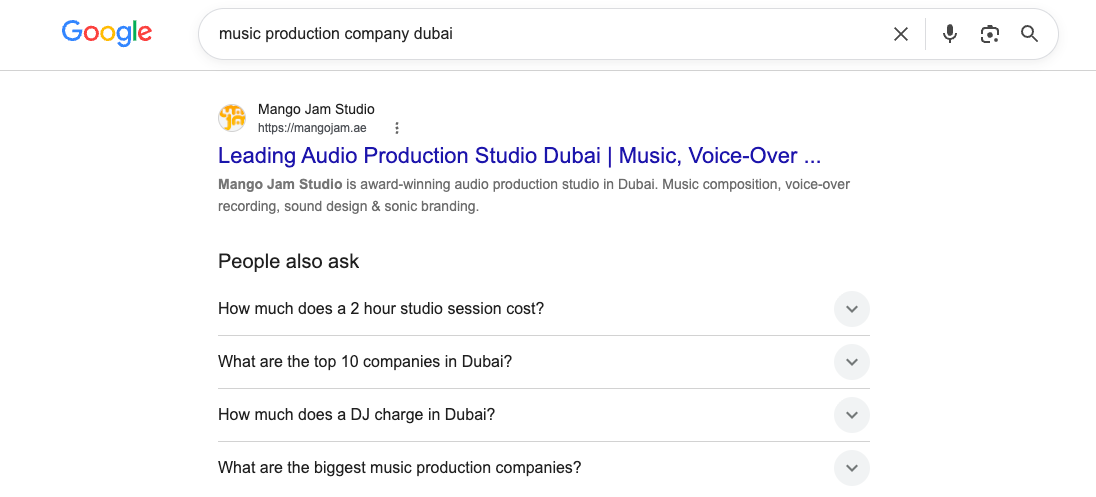The height and width of the screenshot is (497, 1096).
Task: Click the Mango Jam Studio result description snippet
Action: coord(534,196)
